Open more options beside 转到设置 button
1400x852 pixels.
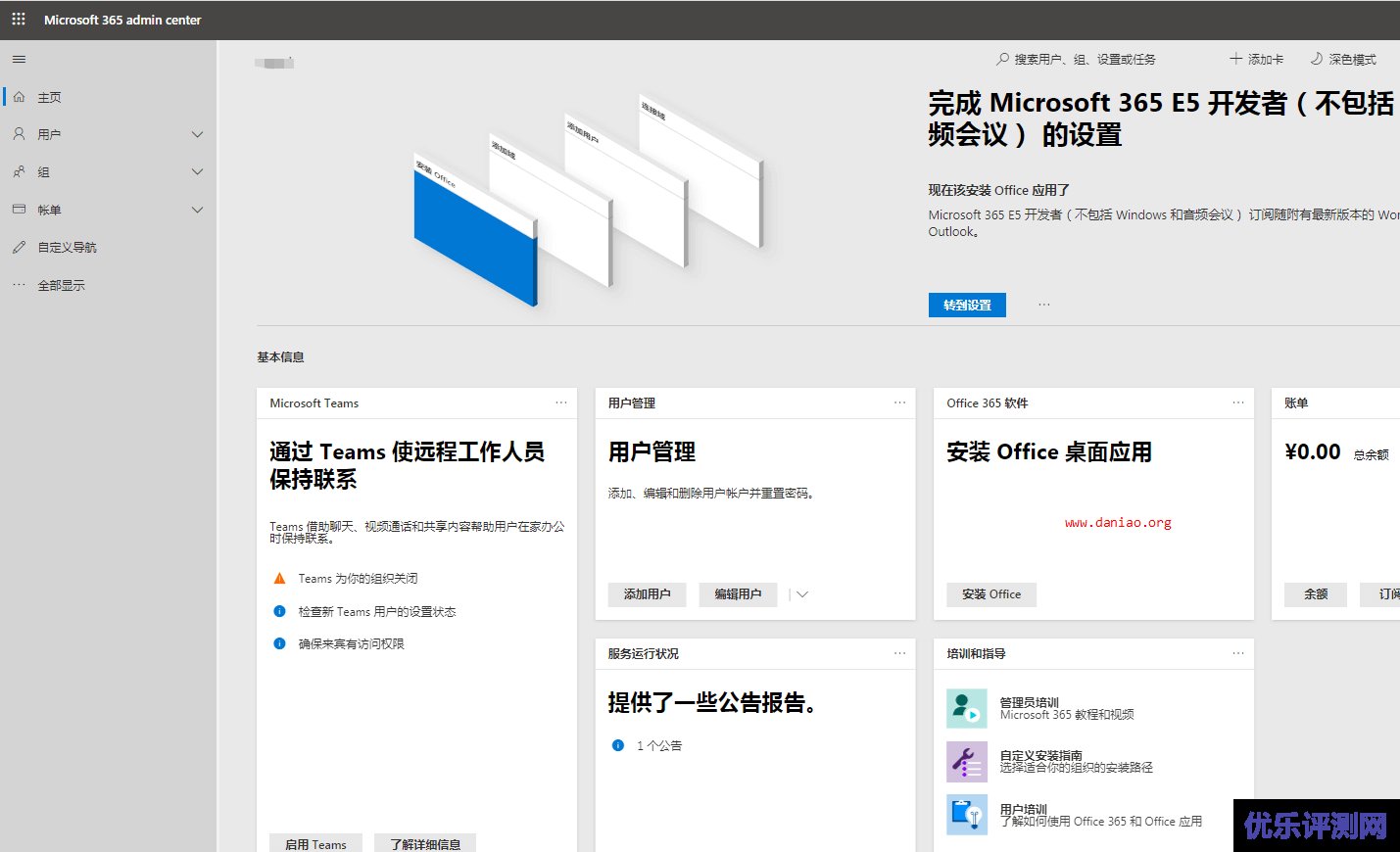(1044, 305)
